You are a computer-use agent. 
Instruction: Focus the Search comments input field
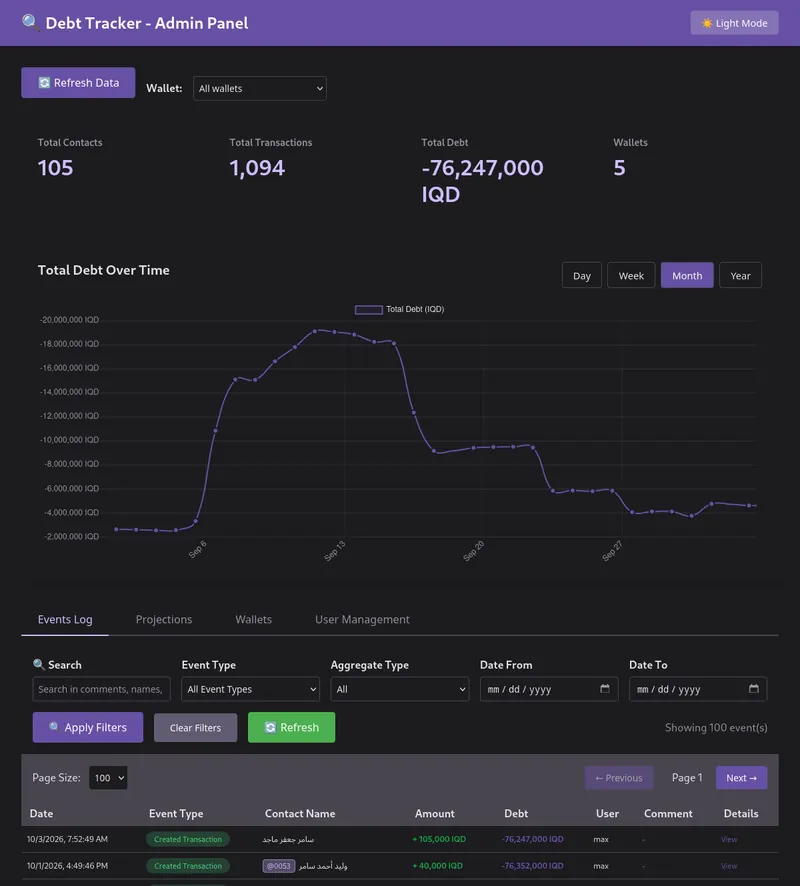(101, 689)
